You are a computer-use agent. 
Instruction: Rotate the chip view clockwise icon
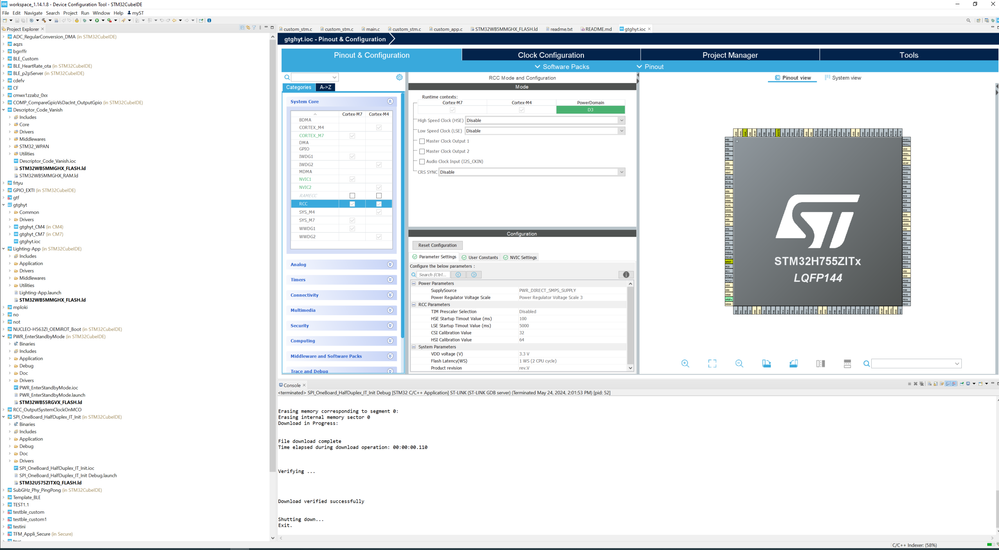pyautogui.click(x=766, y=364)
